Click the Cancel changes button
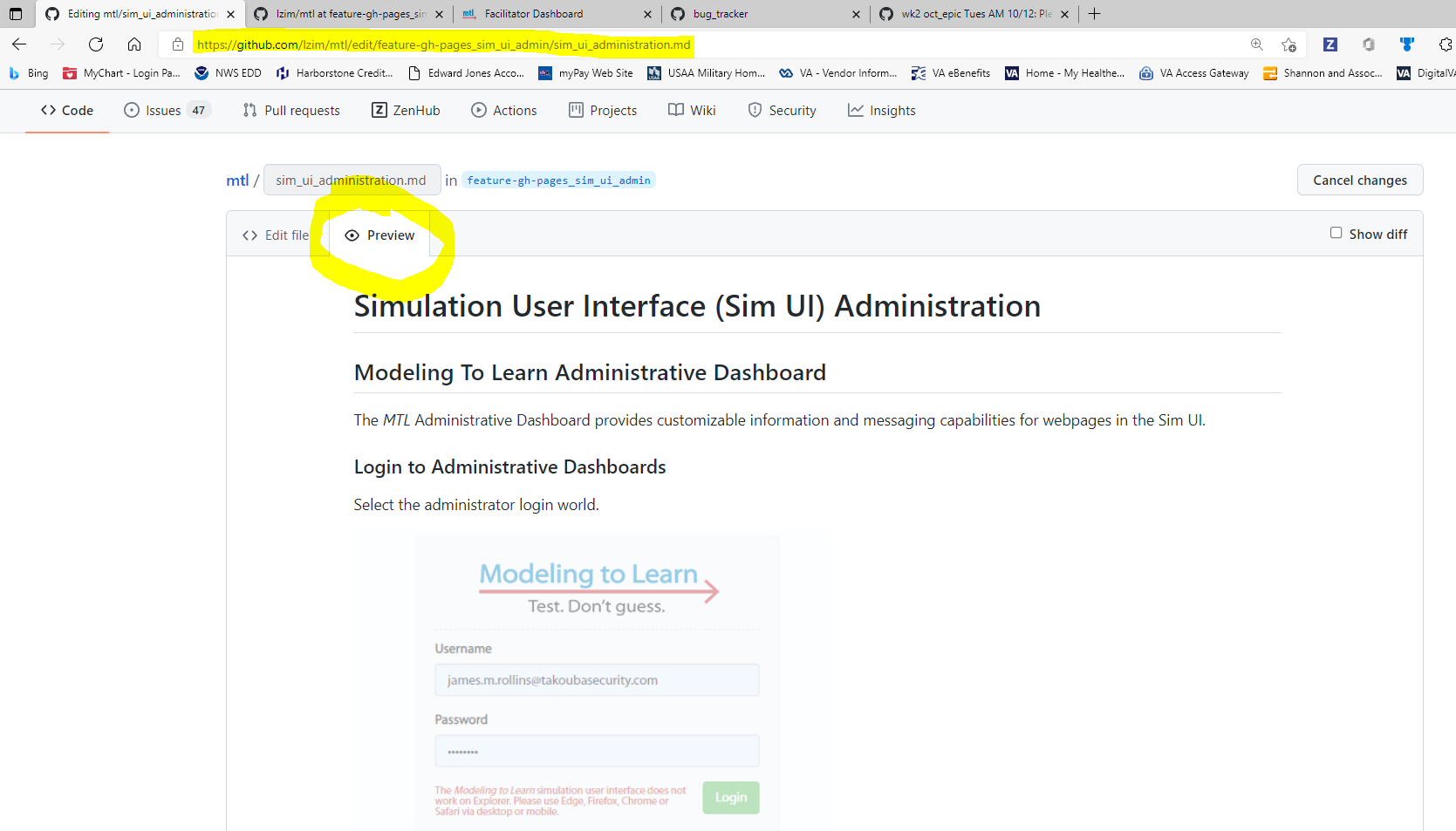Image resolution: width=1456 pixels, height=831 pixels. 1359,180
